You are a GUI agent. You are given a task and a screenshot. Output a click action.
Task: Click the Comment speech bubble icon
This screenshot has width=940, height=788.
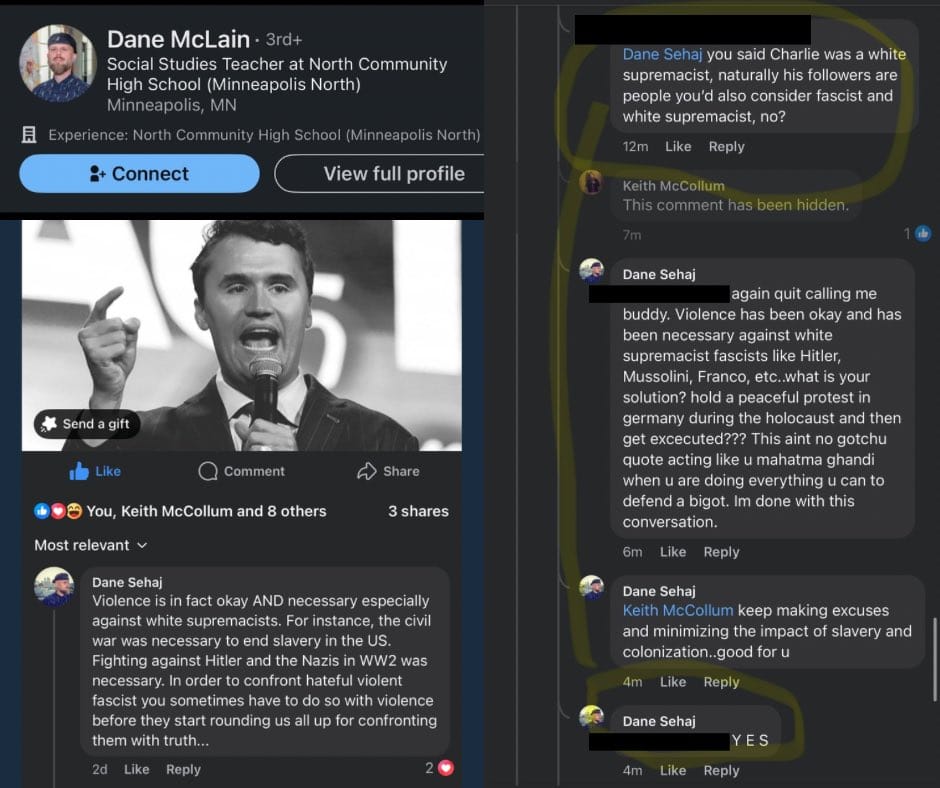click(209, 471)
